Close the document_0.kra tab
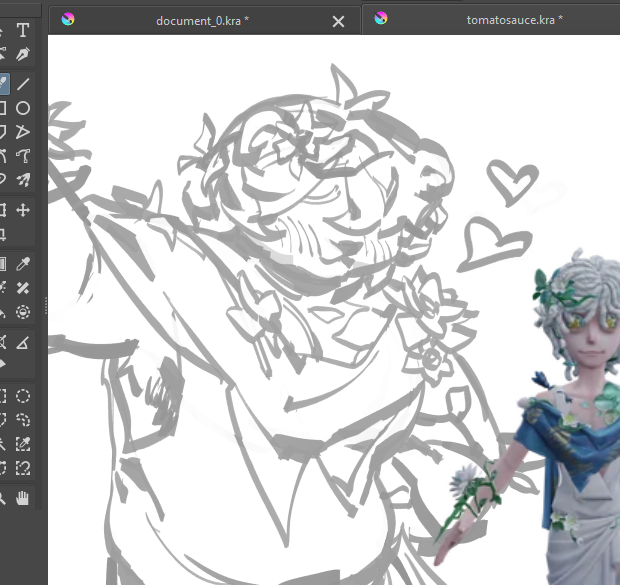The image size is (620, 585). 338,21
